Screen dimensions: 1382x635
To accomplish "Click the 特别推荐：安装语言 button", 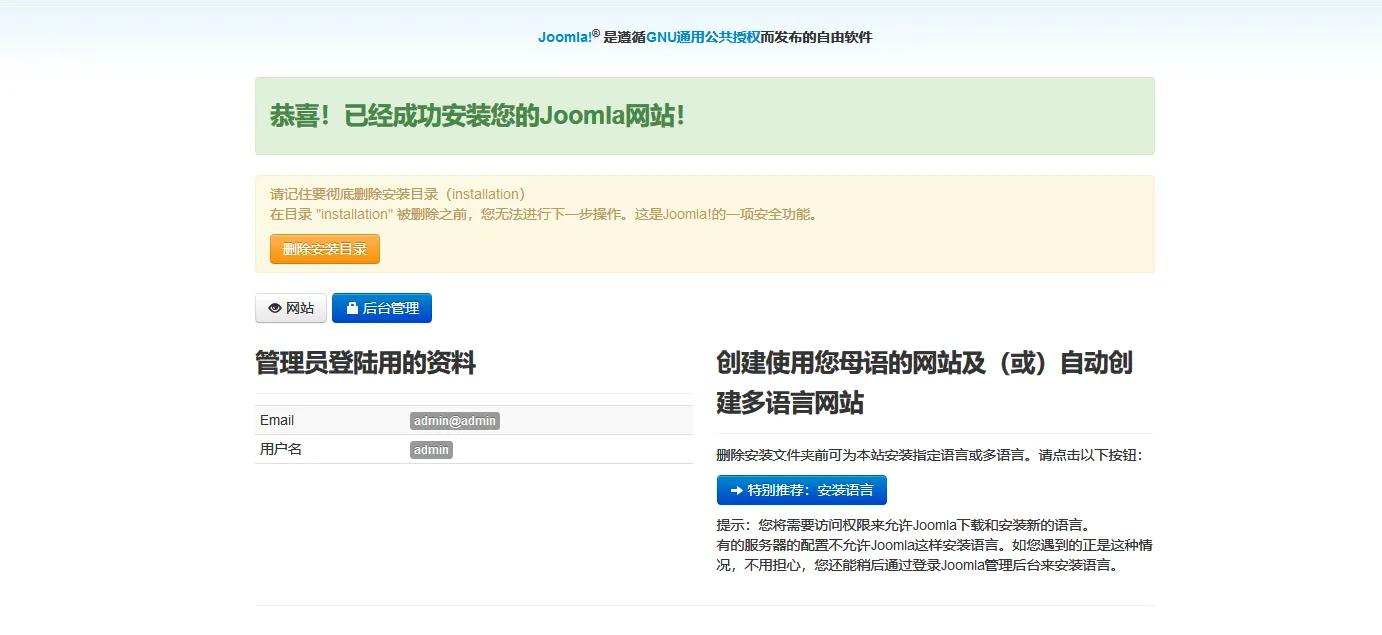I will coord(801,491).
